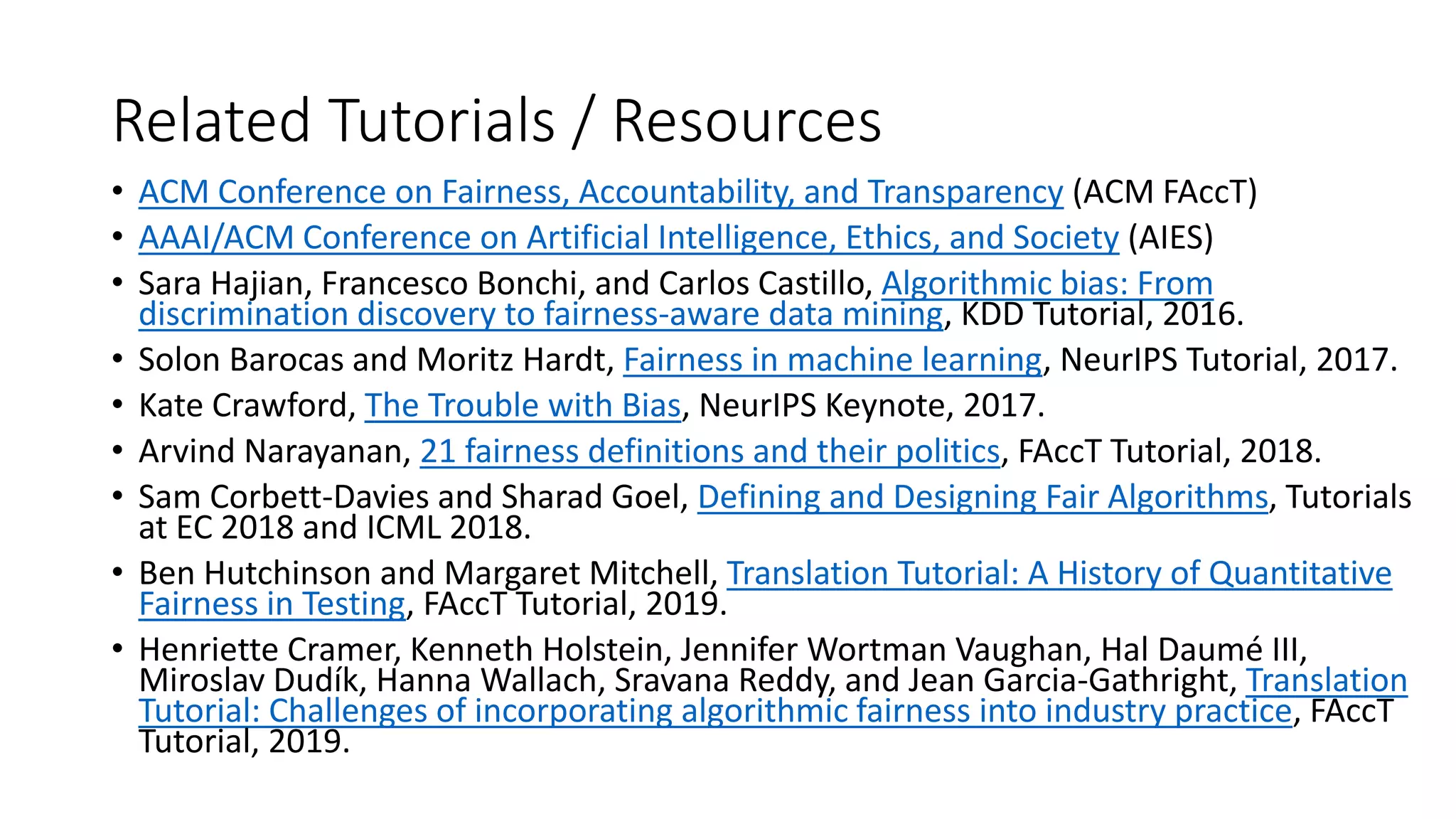Screen dimensions: 1456x819
Task: Click the text (AIES)
Action: tap(1170, 238)
